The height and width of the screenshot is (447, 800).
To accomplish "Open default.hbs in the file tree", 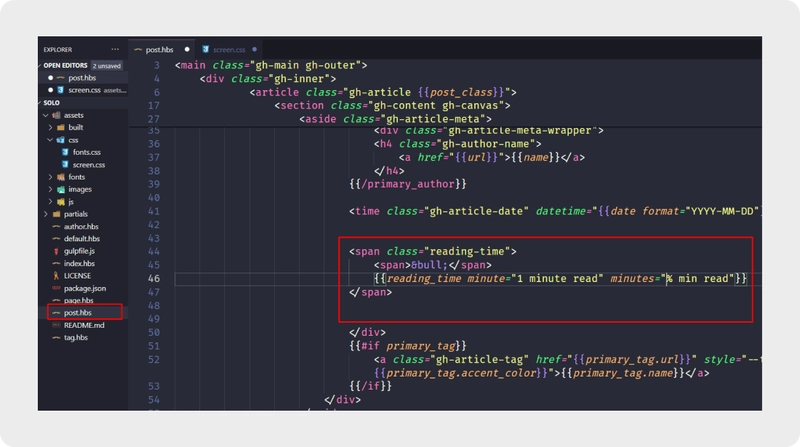I will [x=82, y=239].
